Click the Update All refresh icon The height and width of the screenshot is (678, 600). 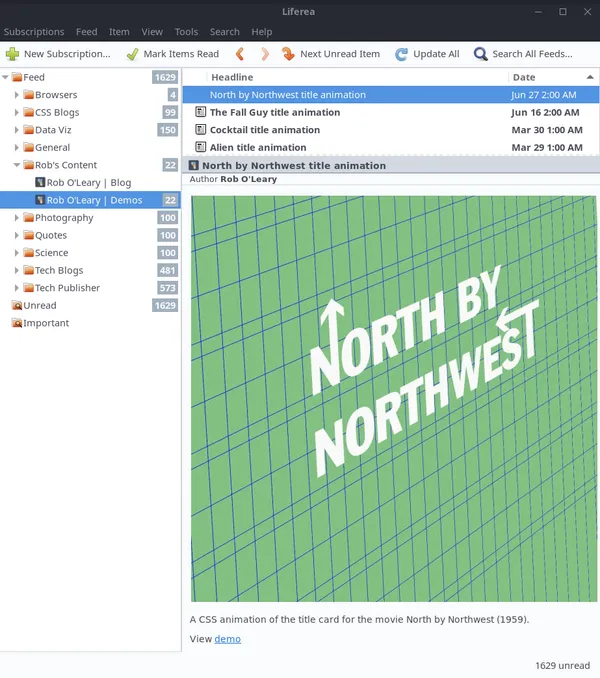pos(401,54)
